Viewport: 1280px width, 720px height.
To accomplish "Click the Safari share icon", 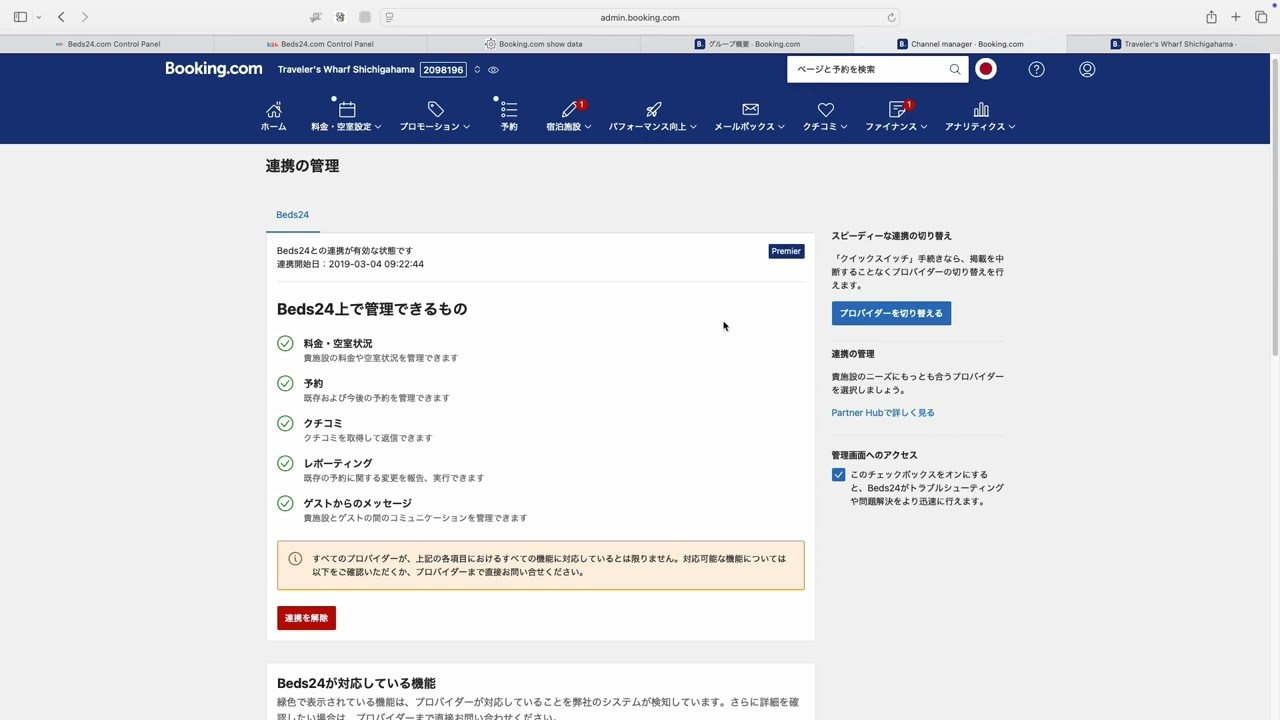I will point(1211,17).
